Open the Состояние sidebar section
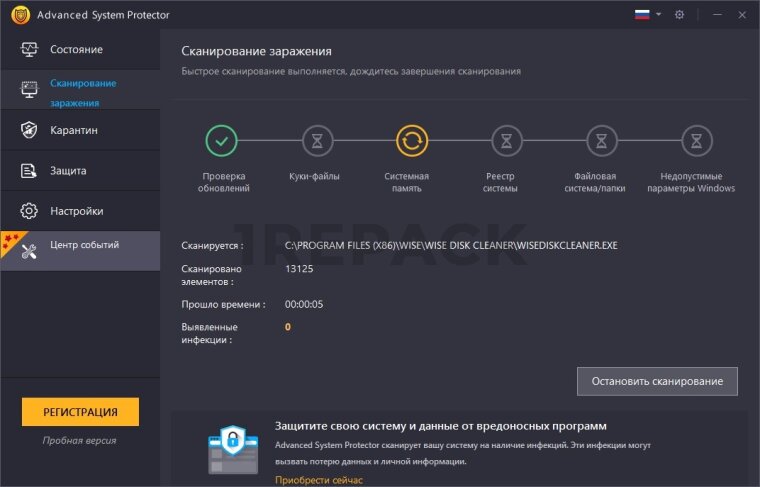Viewport: 760px width, 487px height. click(x=76, y=50)
